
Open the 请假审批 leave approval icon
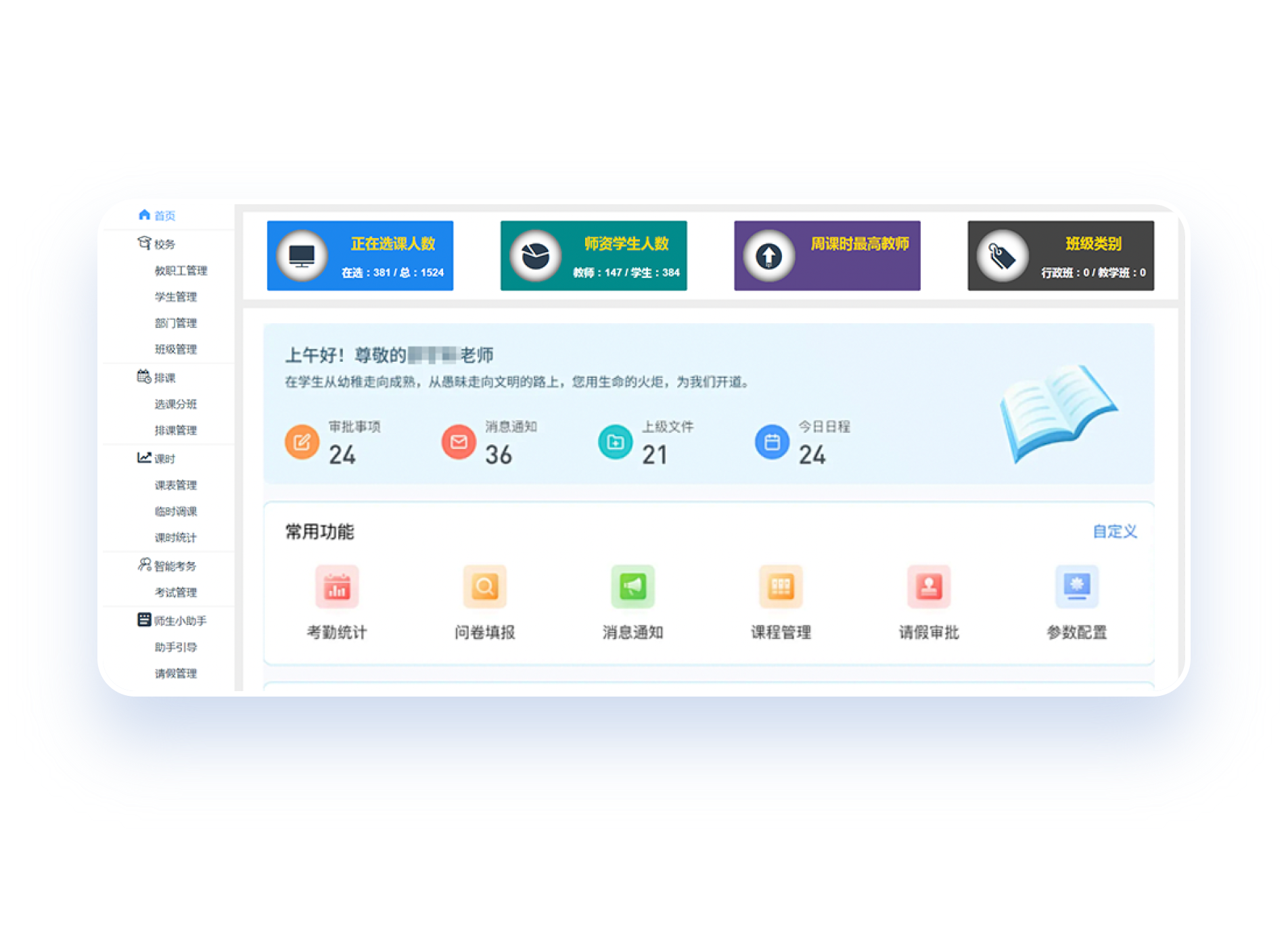[929, 587]
